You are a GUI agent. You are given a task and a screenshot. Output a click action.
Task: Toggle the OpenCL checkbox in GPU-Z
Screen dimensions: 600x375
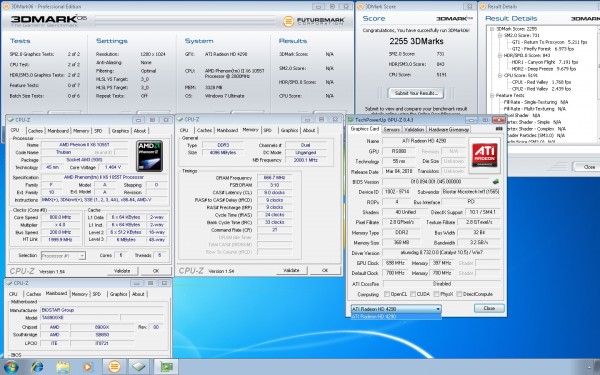(x=387, y=294)
